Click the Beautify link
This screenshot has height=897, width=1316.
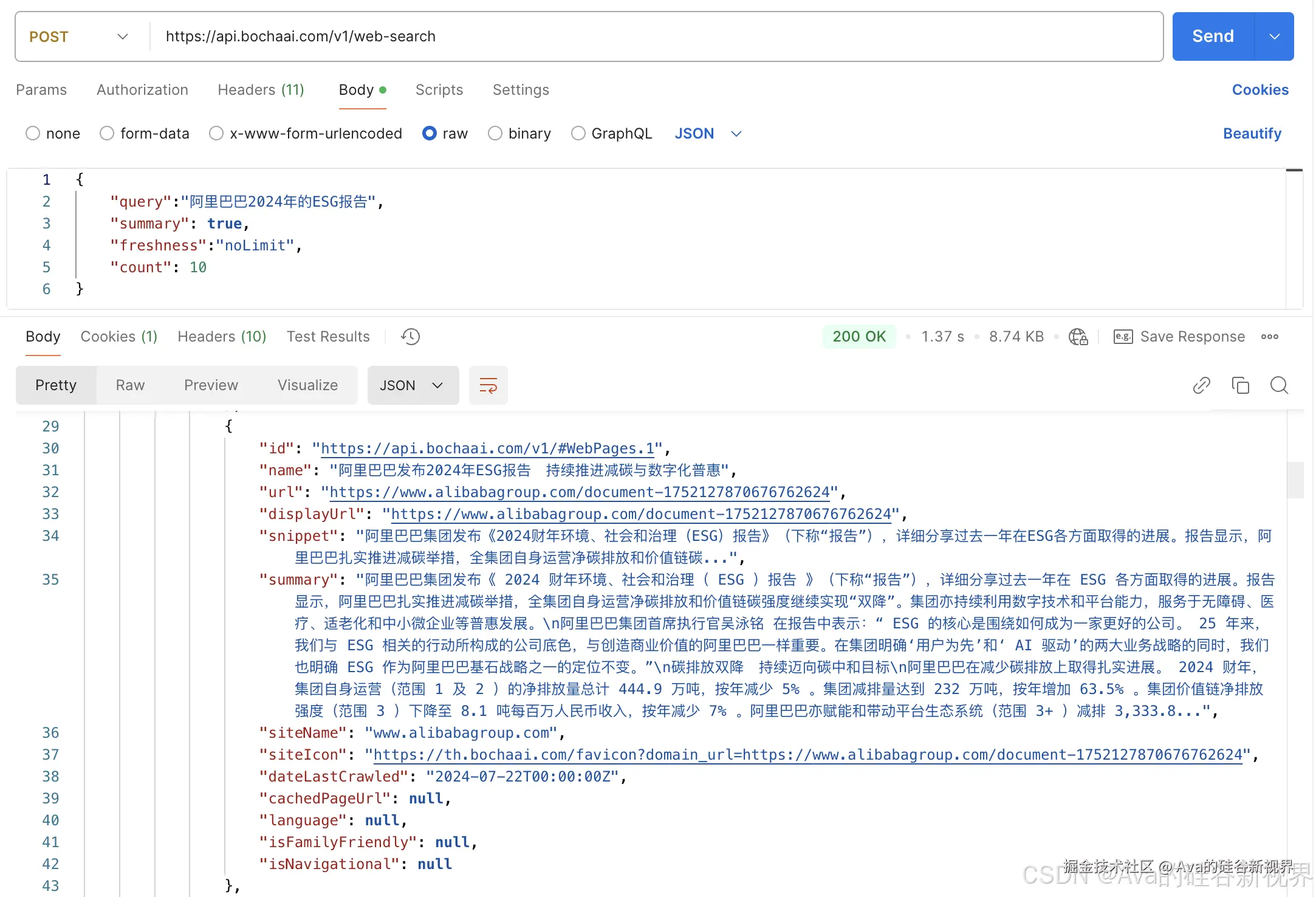tap(1252, 133)
